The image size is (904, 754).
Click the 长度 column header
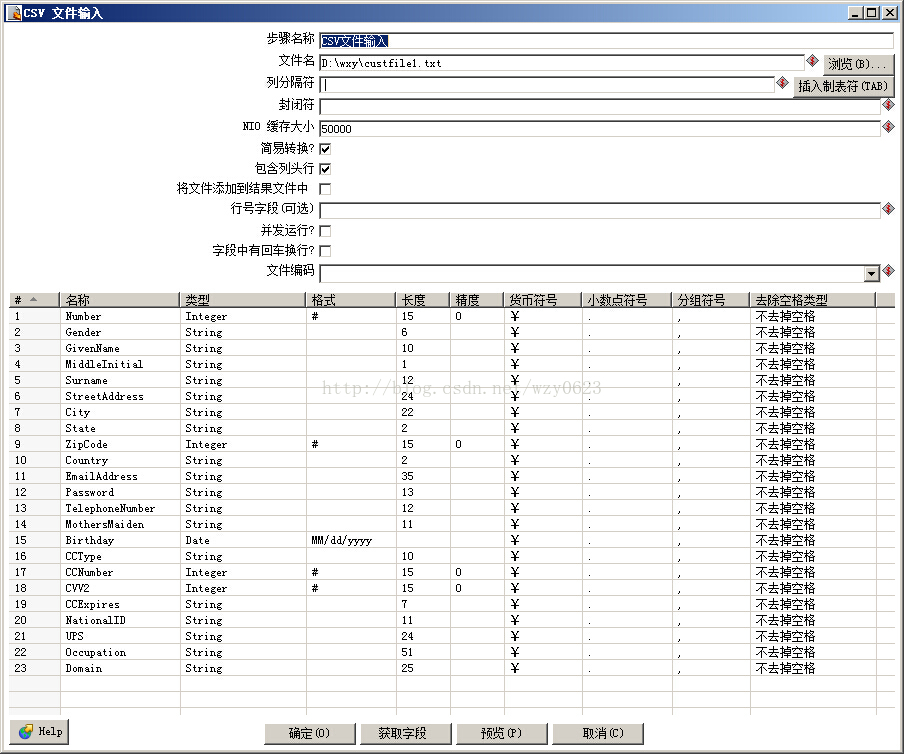pos(423,300)
